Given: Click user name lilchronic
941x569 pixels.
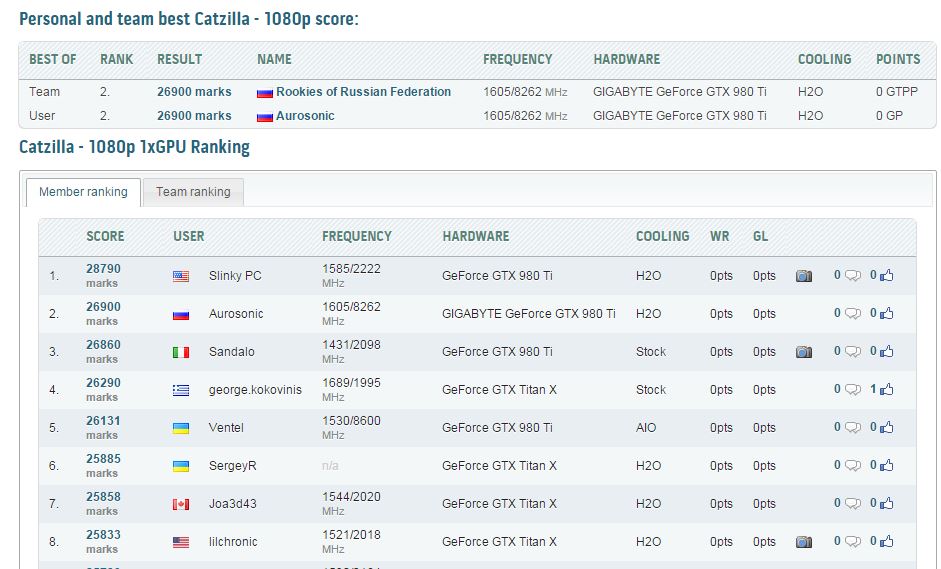Looking at the screenshot, I should pos(233,542).
